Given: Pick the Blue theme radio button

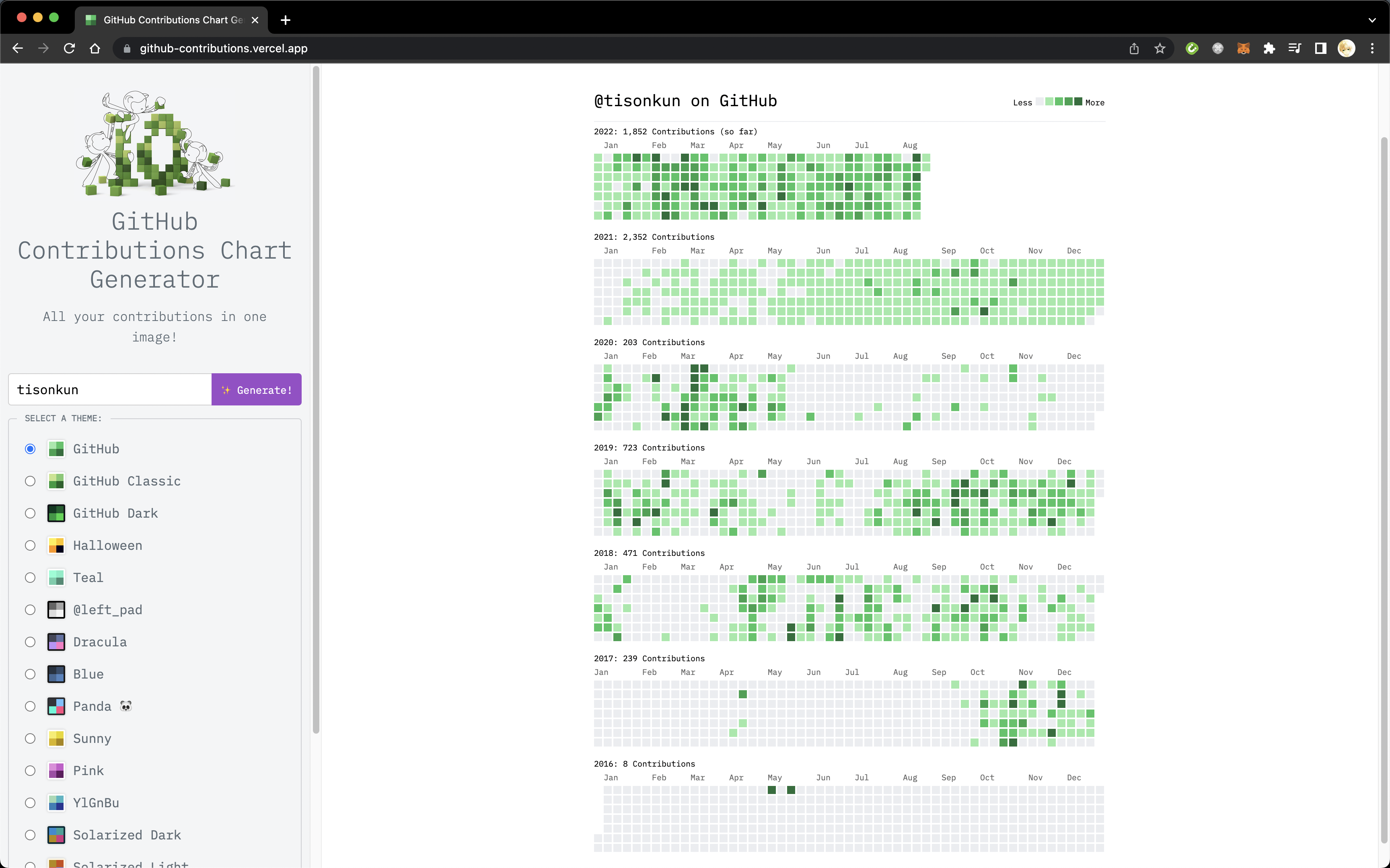Looking at the screenshot, I should point(31,674).
